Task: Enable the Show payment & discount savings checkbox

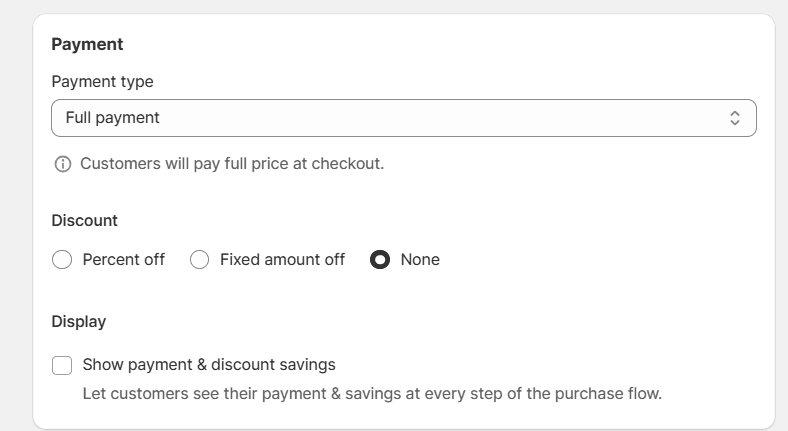Action: click(62, 365)
